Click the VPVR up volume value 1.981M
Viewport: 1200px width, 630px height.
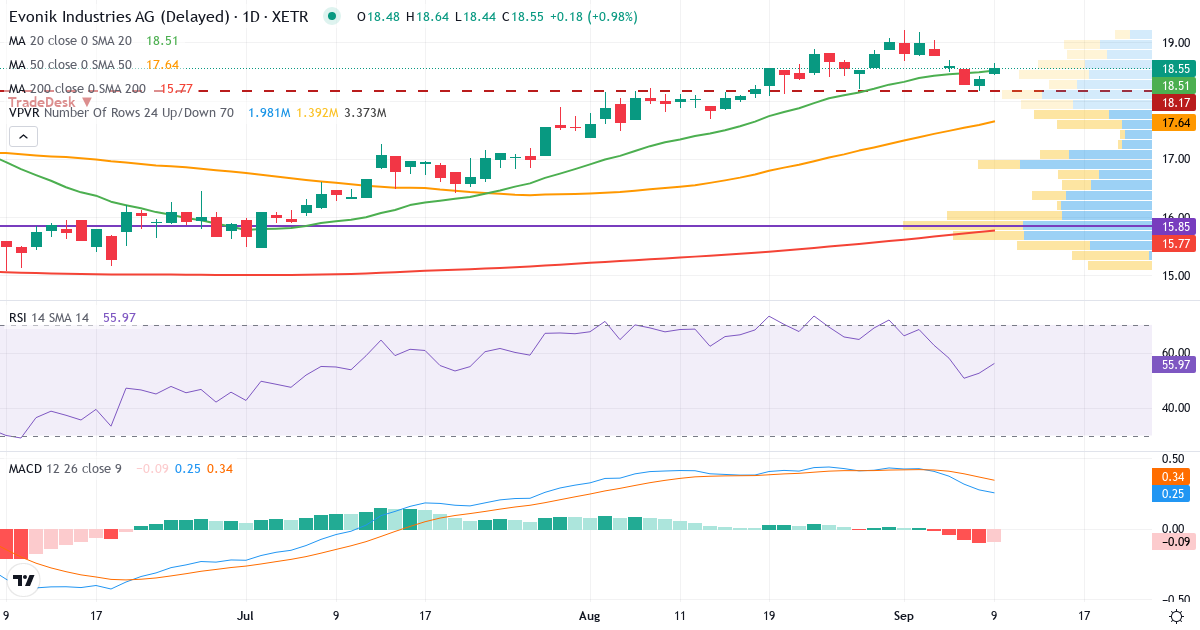(269, 113)
